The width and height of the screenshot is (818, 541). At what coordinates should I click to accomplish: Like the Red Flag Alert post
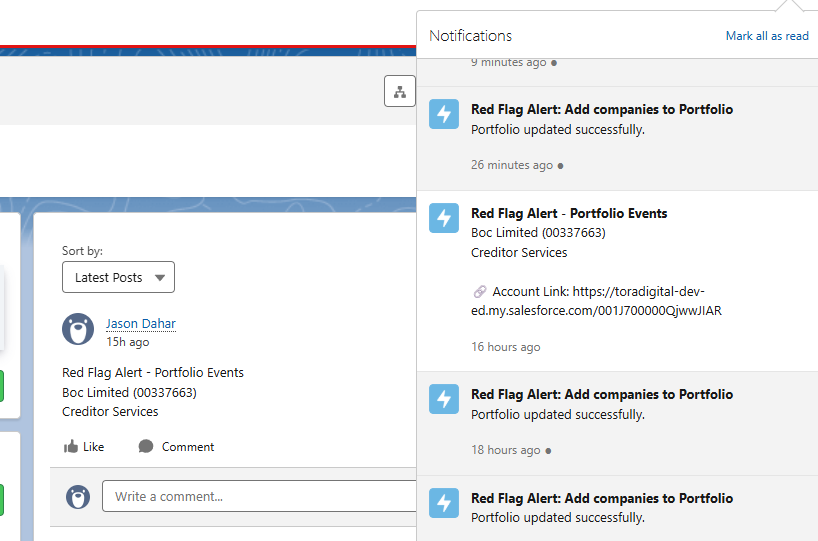tap(84, 447)
